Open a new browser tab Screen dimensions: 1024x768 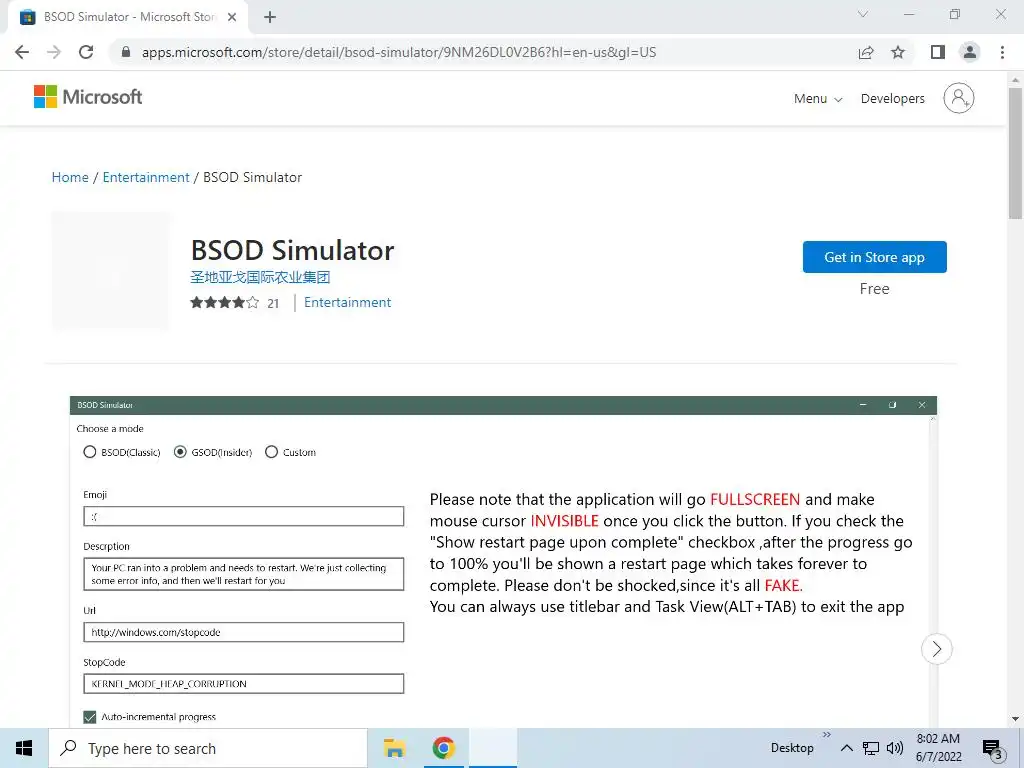coord(270,17)
